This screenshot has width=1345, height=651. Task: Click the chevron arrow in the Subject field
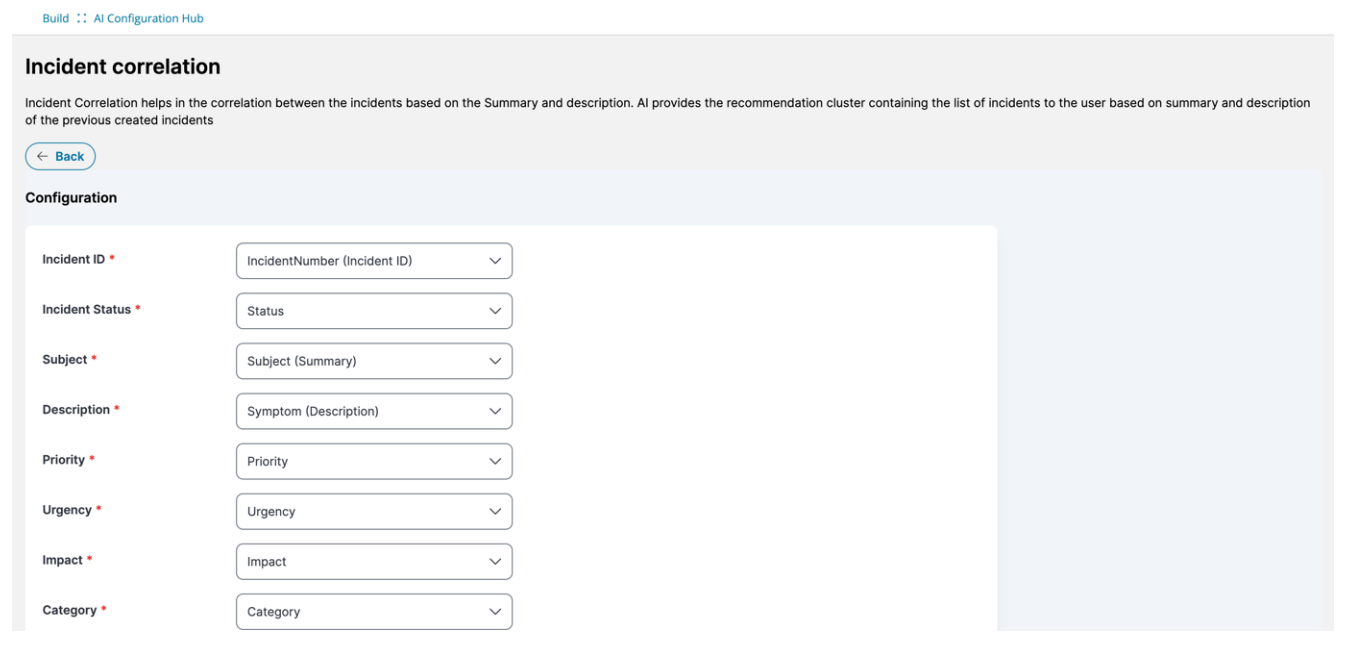click(x=495, y=361)
